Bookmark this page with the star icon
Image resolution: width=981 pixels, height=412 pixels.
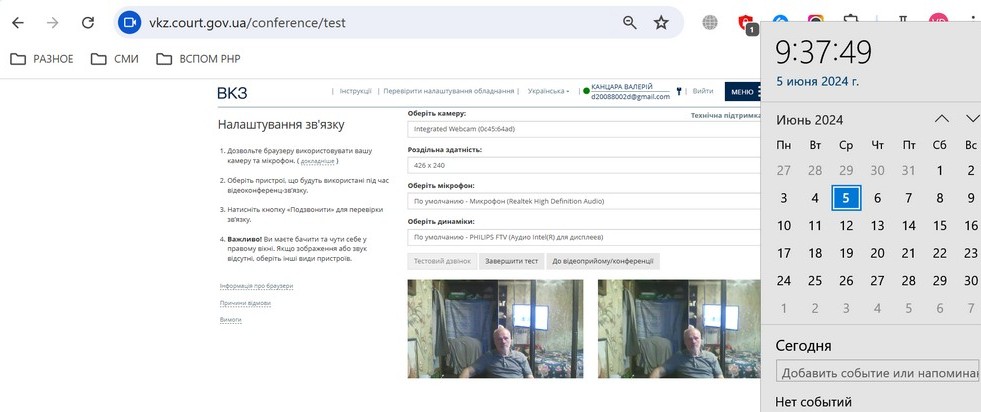pyautogui.click(x=661, y=23)
